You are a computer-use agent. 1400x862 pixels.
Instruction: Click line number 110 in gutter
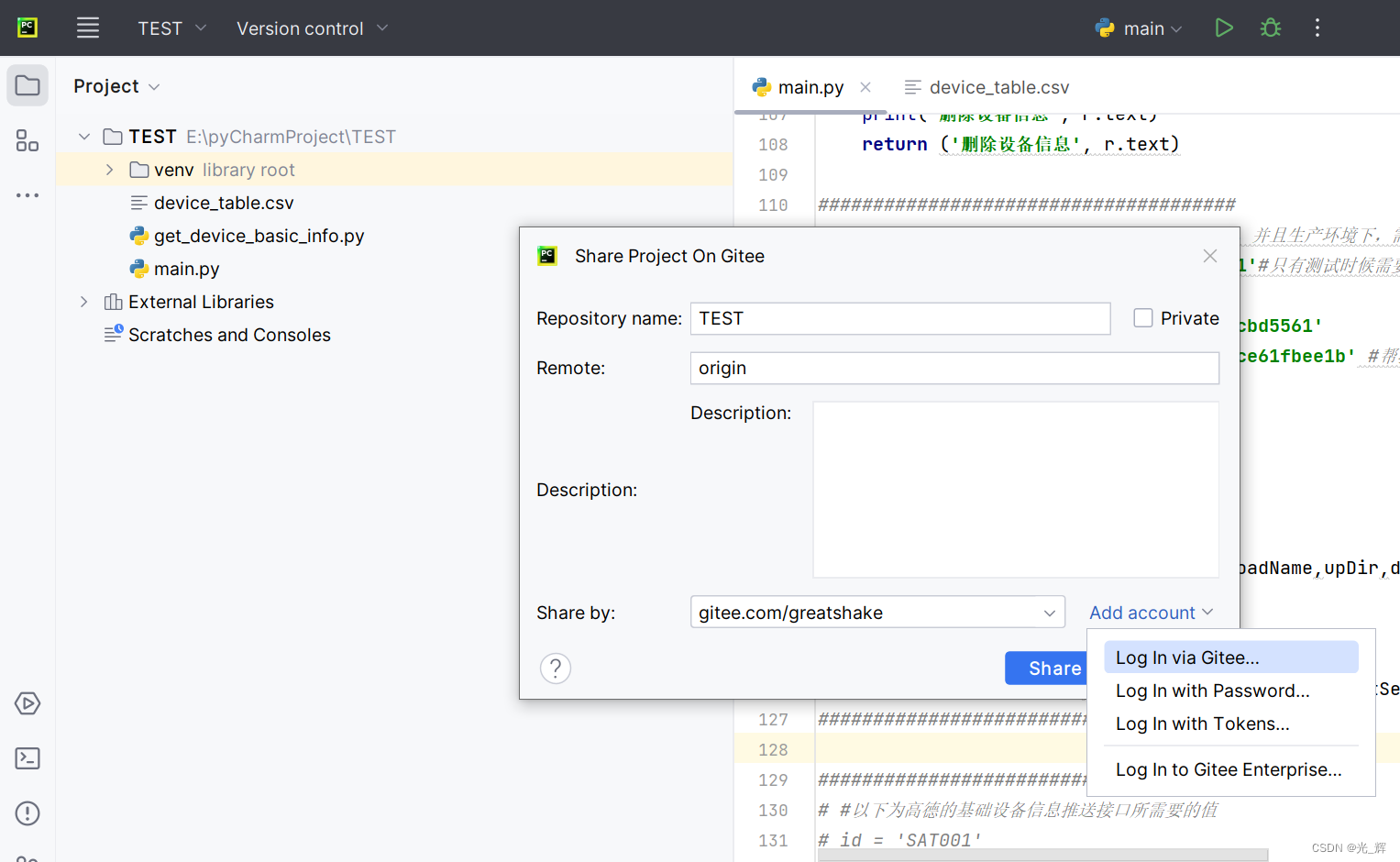(773, 205)
